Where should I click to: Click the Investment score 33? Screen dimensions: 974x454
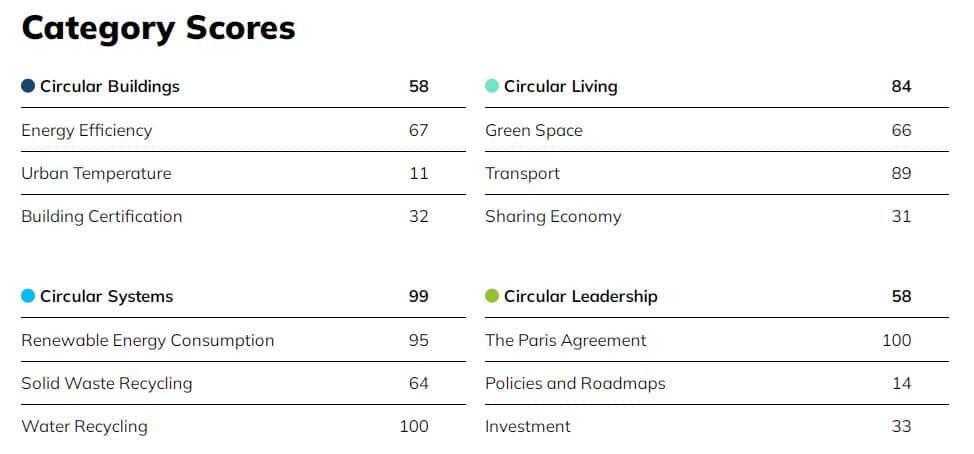pos(901,427)
